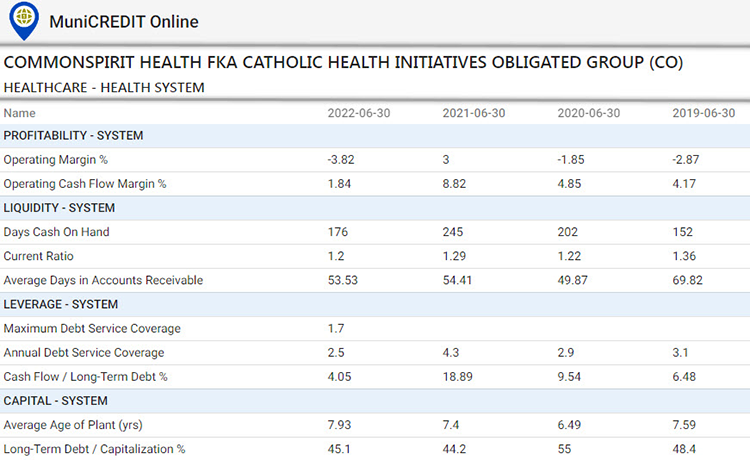Select Cash Flow / Long-Term Debt value 18.89

tap(457, 377)
